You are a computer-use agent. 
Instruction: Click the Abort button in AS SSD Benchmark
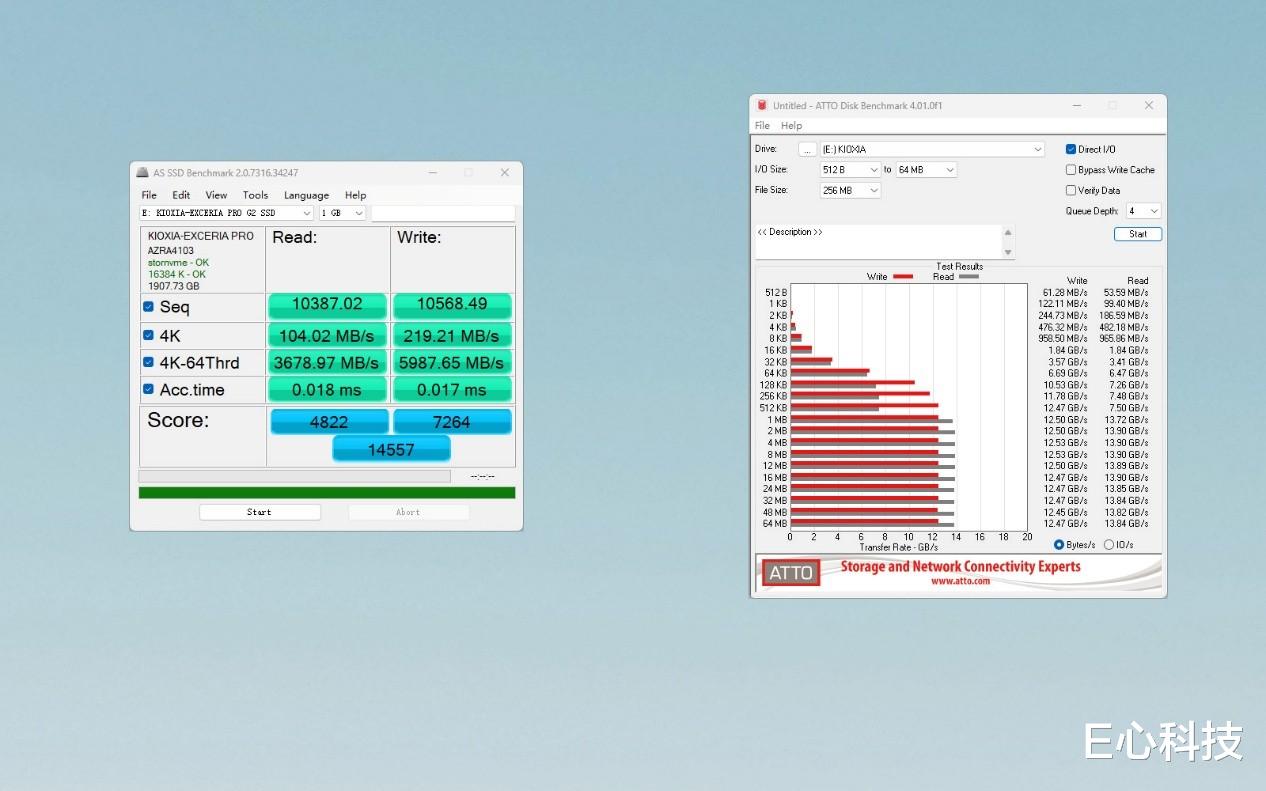pyautogui.click(x=408, y=512)
